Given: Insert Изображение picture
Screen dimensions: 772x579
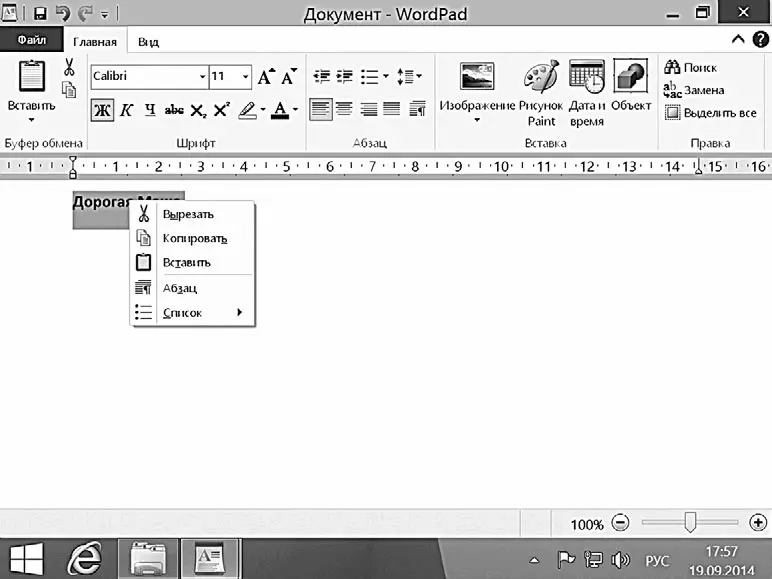Looking at the screenshot, I should tap(477, 76).
